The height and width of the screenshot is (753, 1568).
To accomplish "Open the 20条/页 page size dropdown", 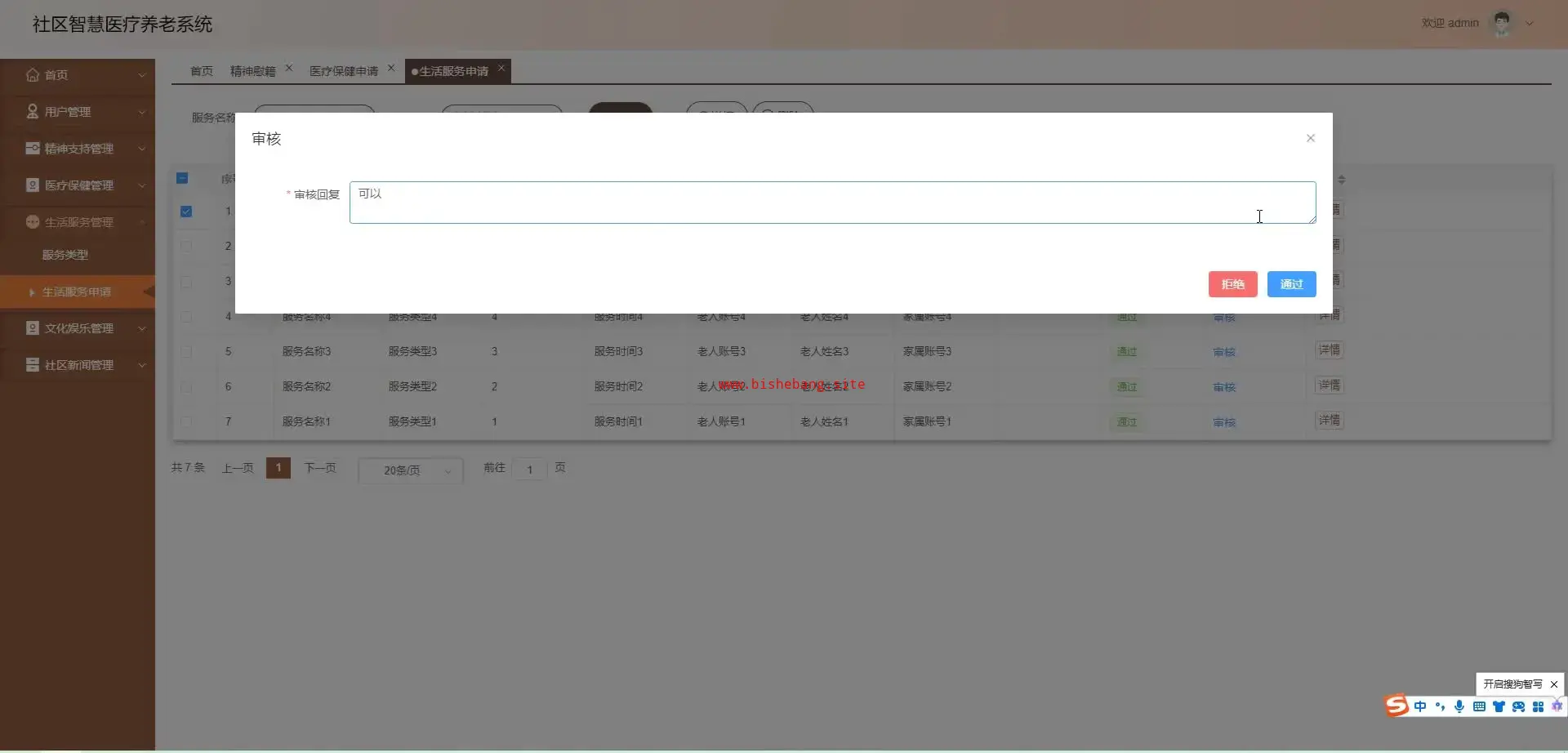I will click(x=411, y=470).
